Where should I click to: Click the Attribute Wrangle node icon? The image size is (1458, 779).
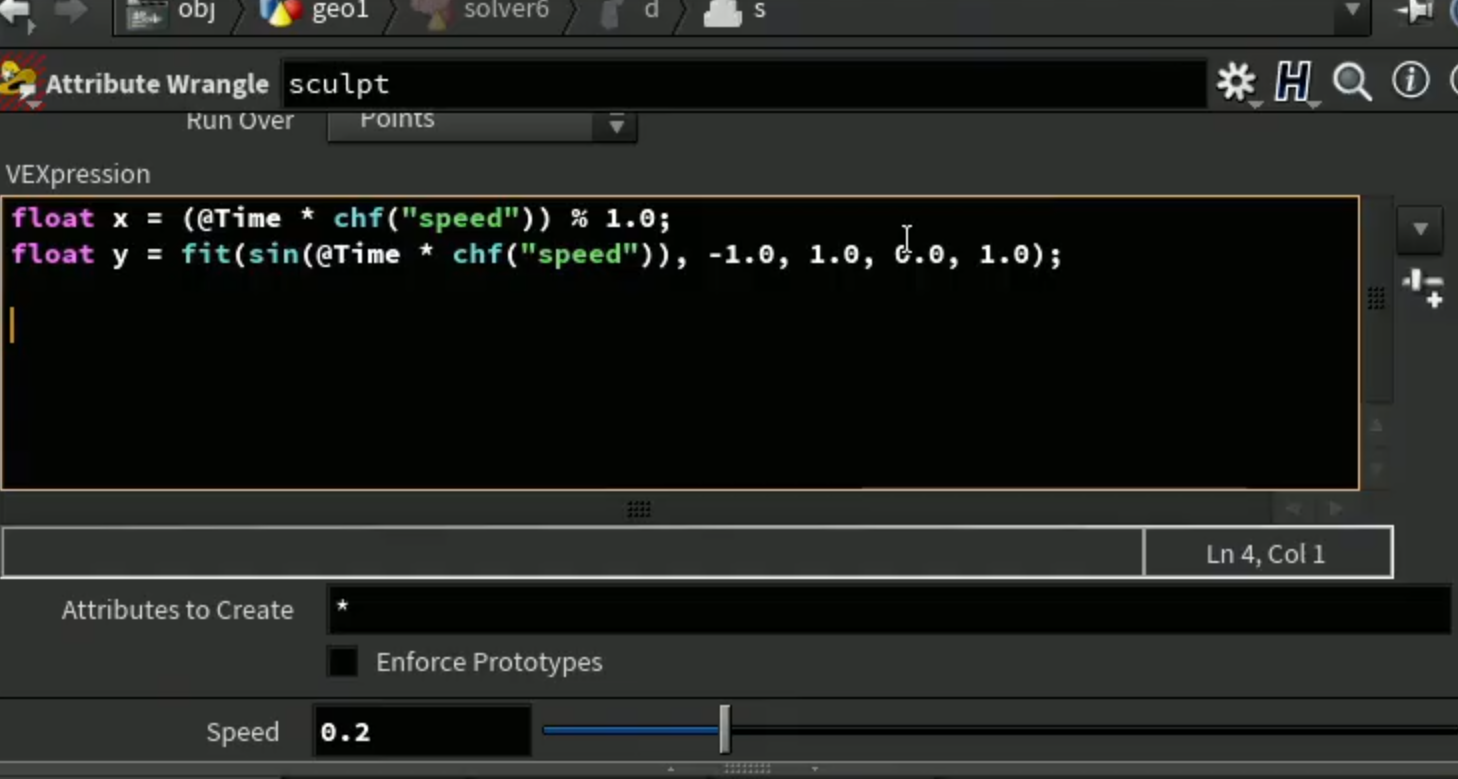[x=18, y=84]
